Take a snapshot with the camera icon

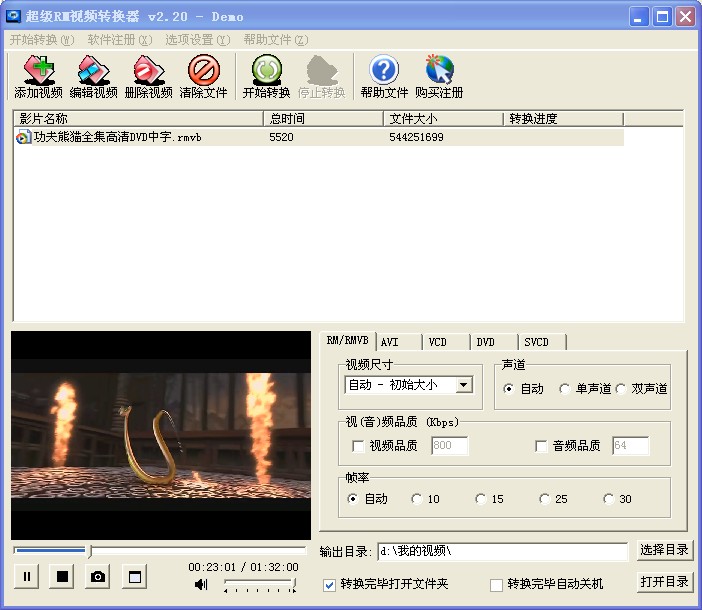[x=98, y=576]
